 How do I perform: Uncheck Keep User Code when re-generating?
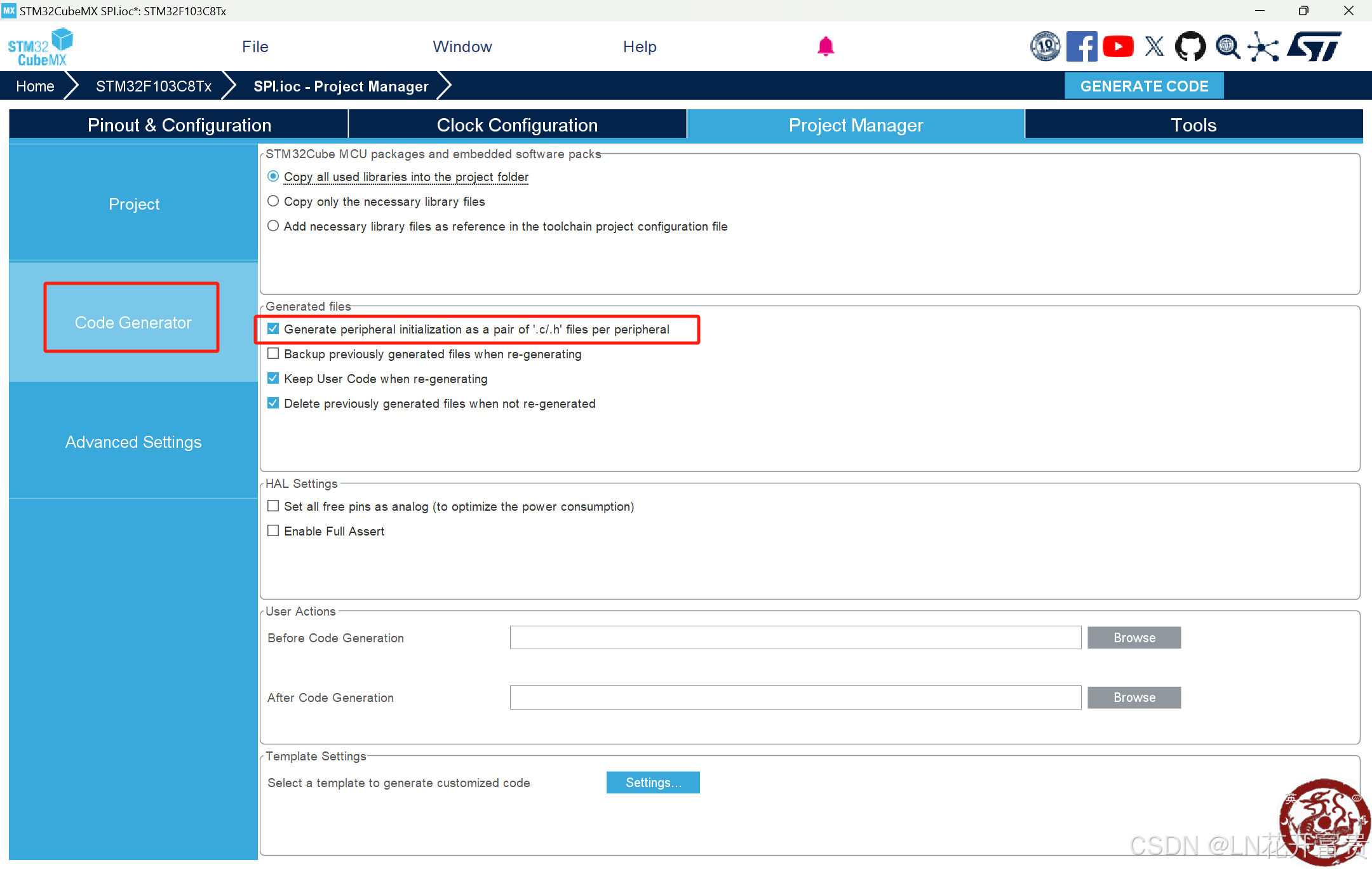click(x=273, y=379)
